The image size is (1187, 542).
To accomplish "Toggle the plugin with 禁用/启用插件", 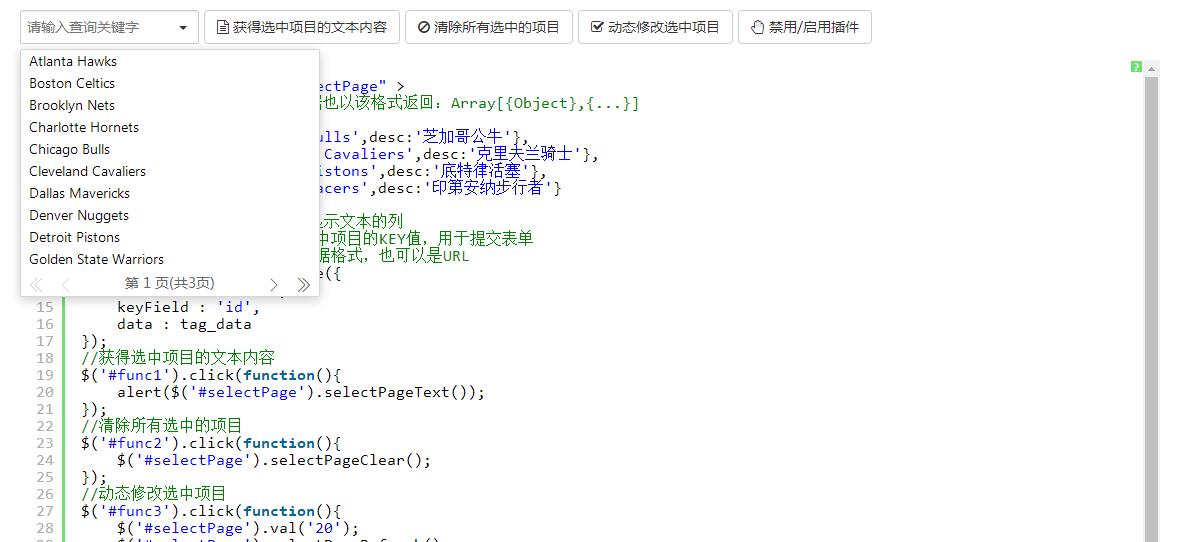I will point(804,27).
